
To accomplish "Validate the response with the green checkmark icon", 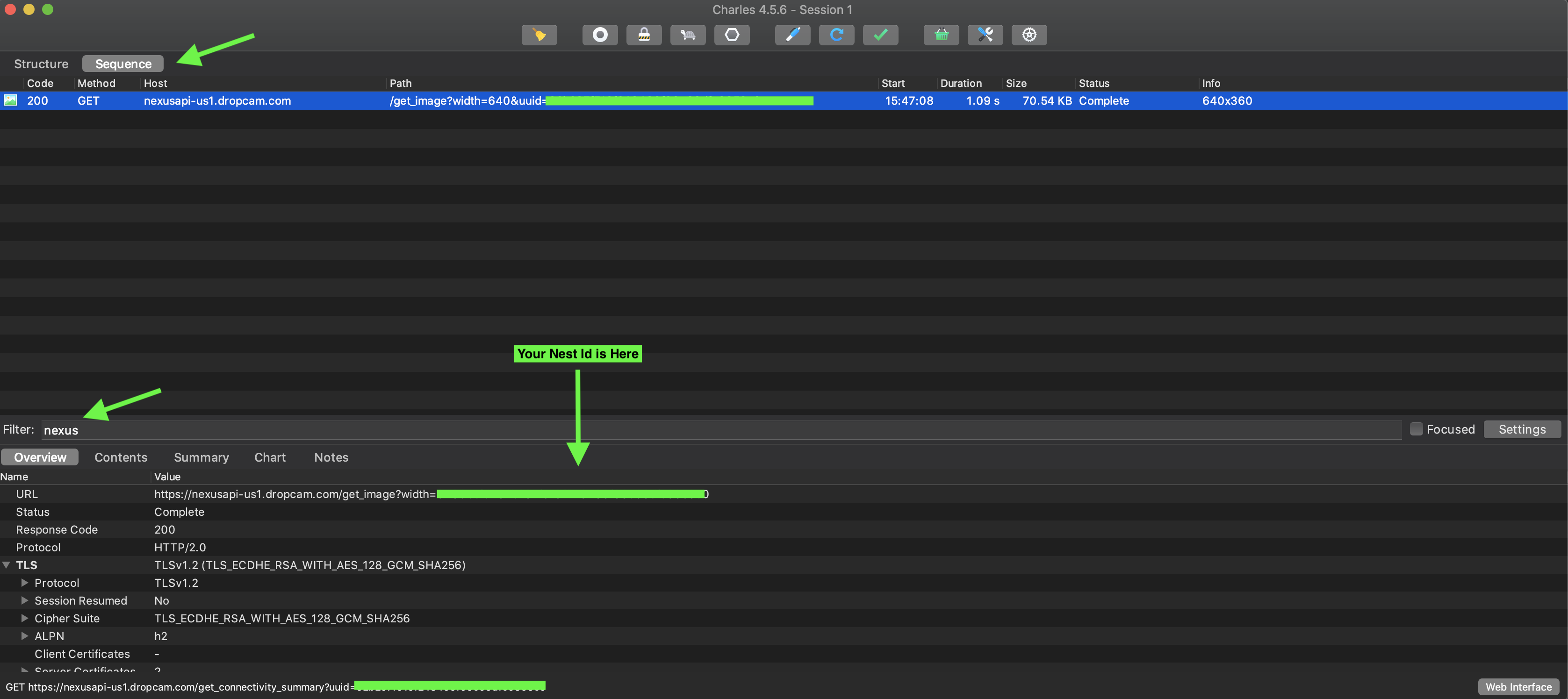I will coord(880,35).
